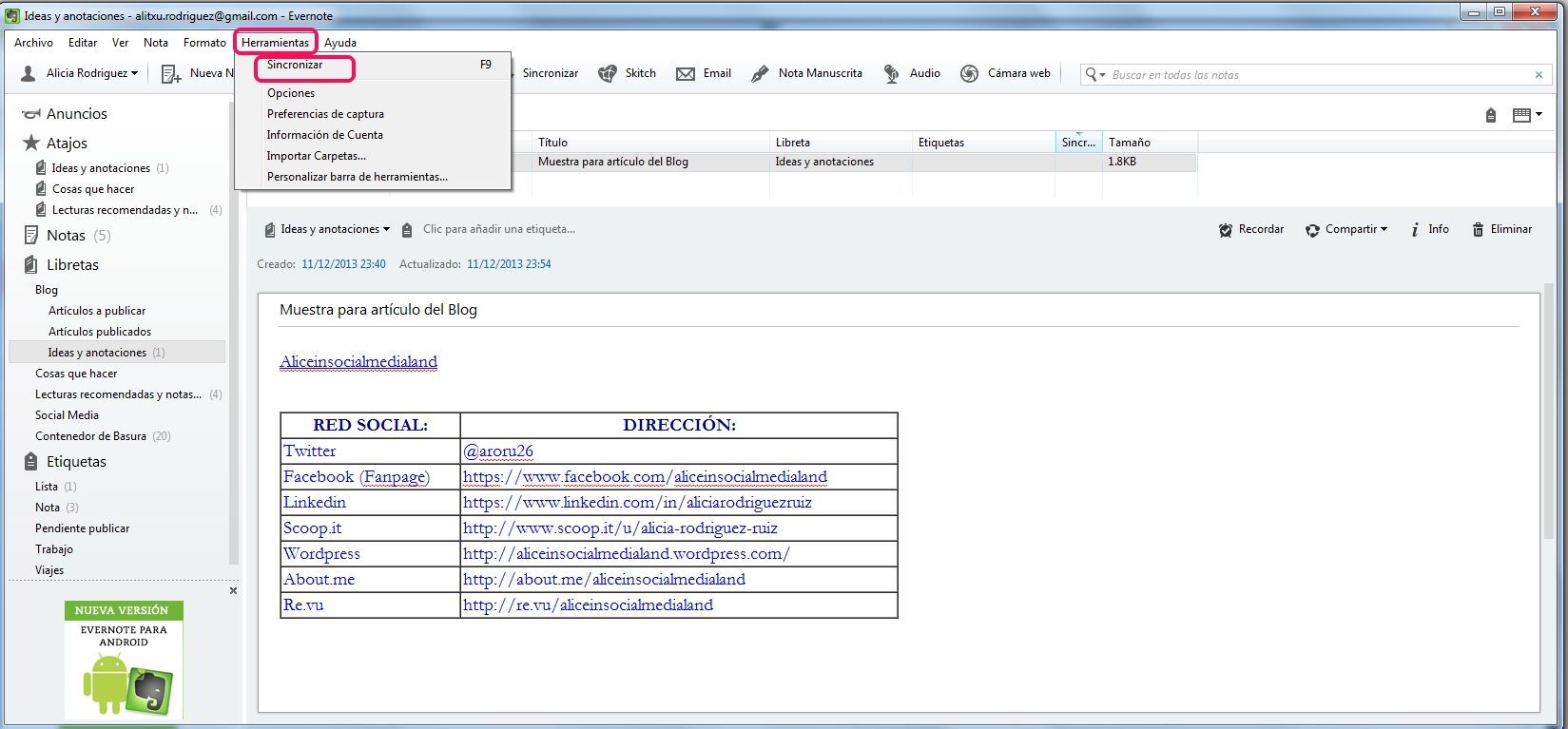The width and height of the screenshot is (1568, 729).
Task: Select the Pendiente publicar tag
Action: click(82, 528)
